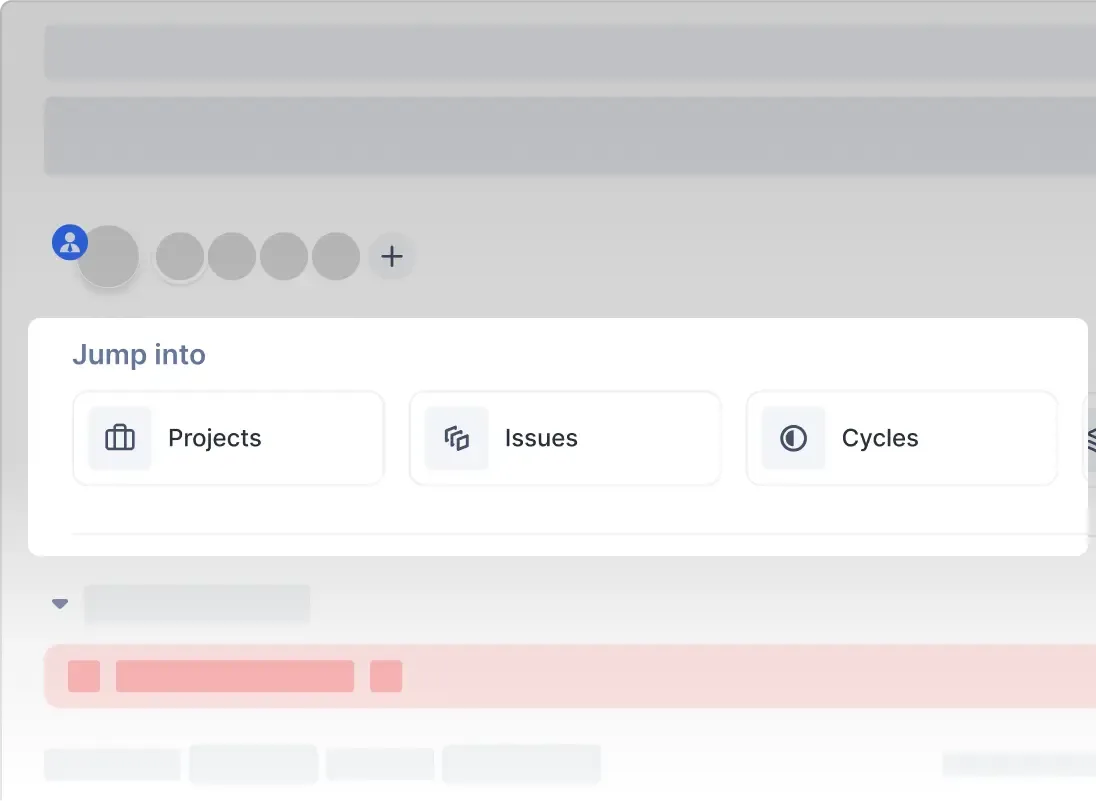
Task: Open the Cycles section
Action: tap(900, 438)
